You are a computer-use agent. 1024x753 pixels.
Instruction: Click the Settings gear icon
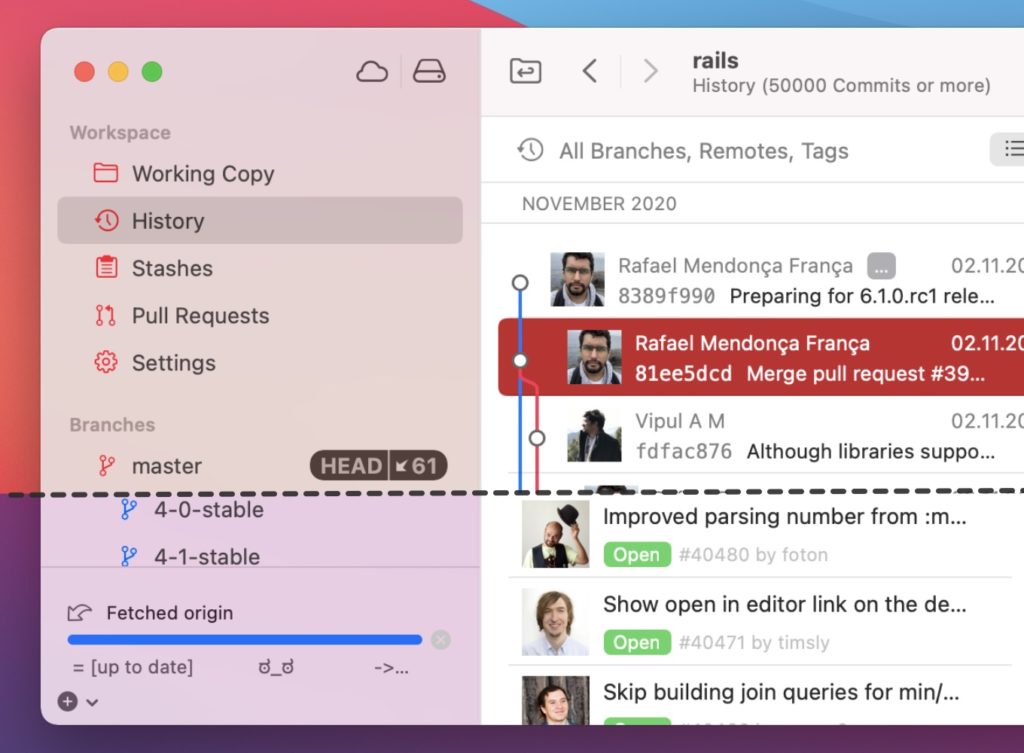point(106,362)
